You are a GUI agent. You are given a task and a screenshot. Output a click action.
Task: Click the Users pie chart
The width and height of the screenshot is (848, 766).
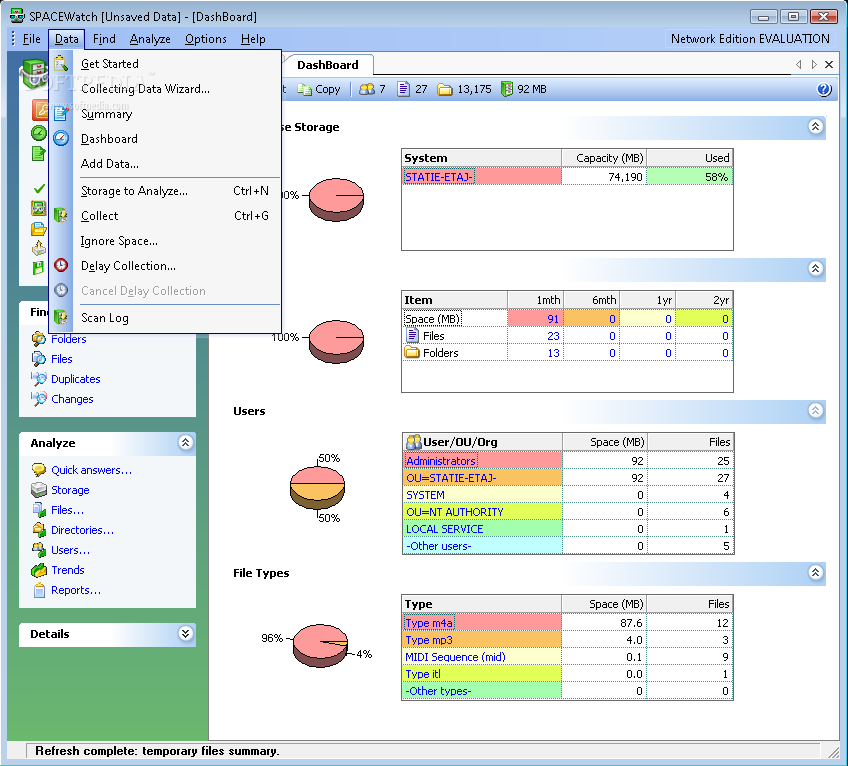click(x=317, y=487)
